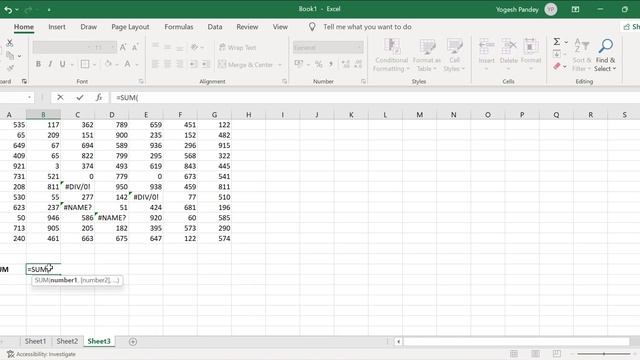Click the Font Color A icon
640x360 pixels.
pos(127,64)
